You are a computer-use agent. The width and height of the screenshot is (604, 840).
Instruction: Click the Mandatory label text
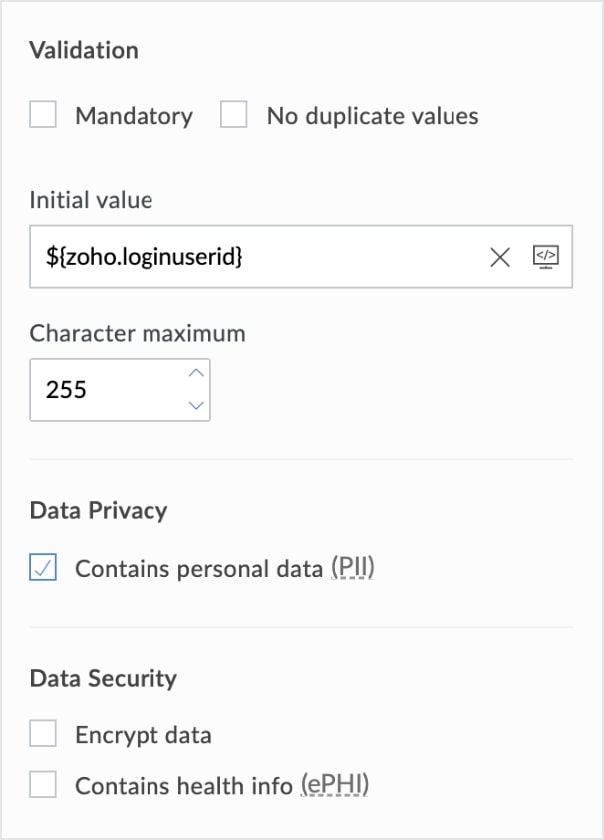[x=134, y=116]
